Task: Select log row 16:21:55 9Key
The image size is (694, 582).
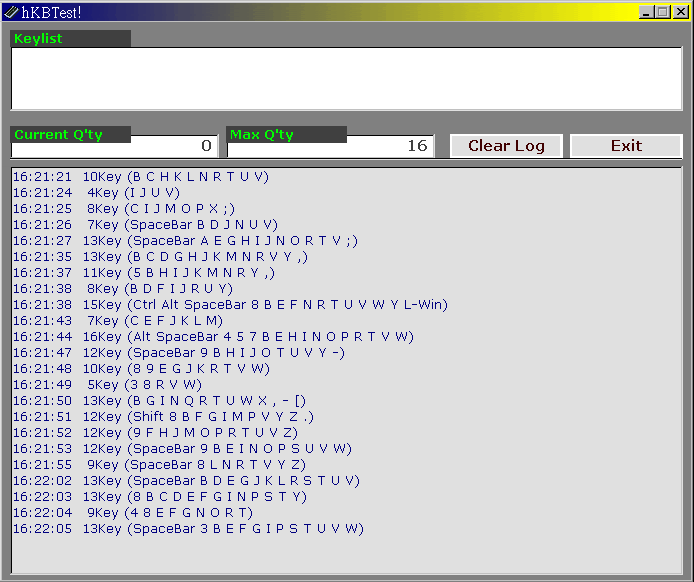Action: pos(159,465)
